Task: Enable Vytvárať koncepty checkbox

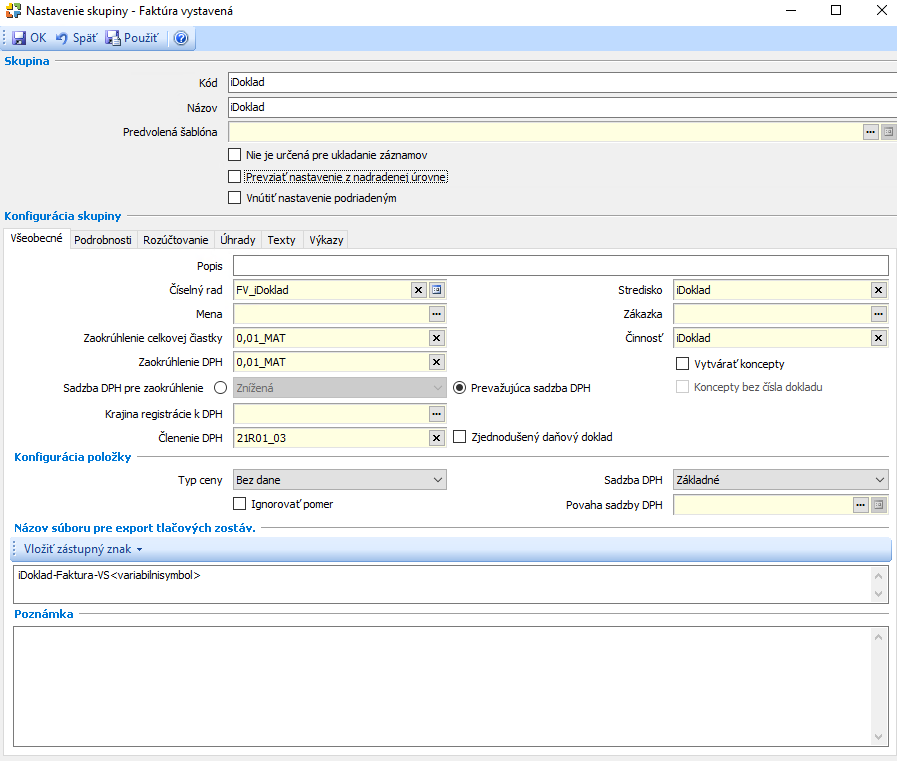Action: (x=683, y=364)
